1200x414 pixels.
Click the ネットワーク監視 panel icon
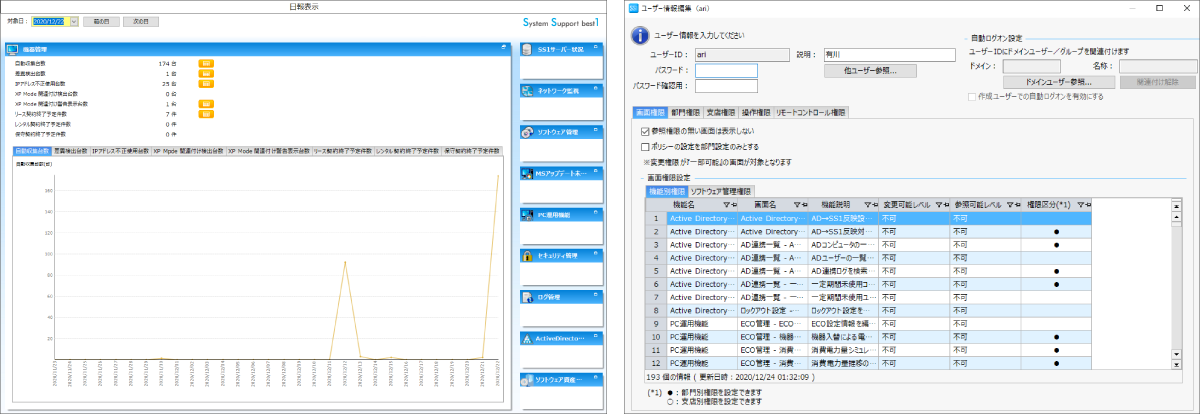(528, 91)
